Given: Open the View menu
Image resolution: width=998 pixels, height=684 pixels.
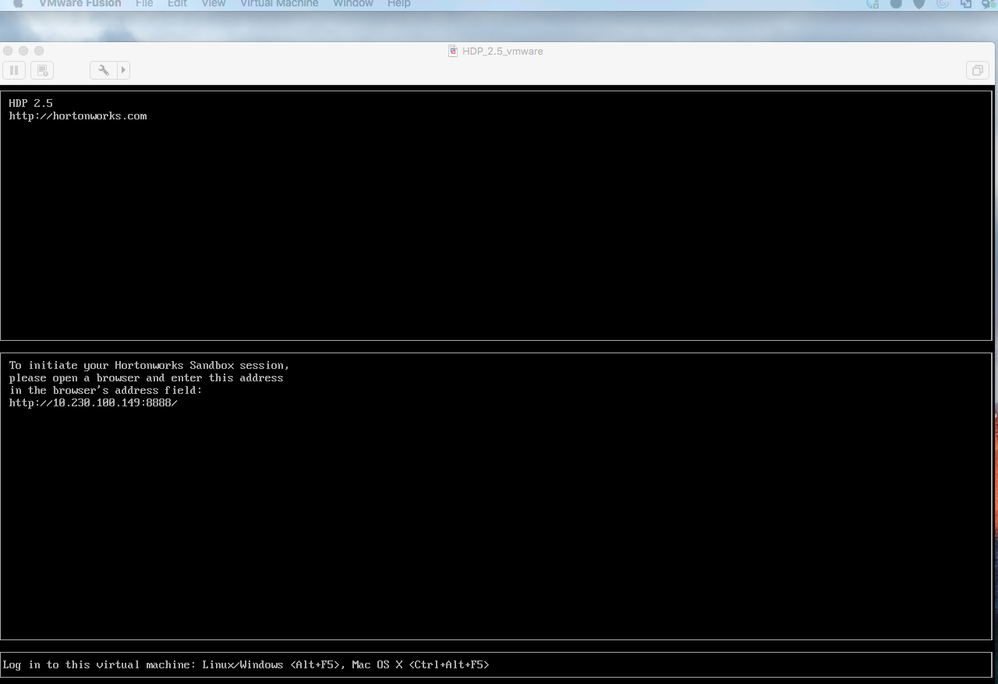Looking at the screenshot, I should click(x=214, y=4).
